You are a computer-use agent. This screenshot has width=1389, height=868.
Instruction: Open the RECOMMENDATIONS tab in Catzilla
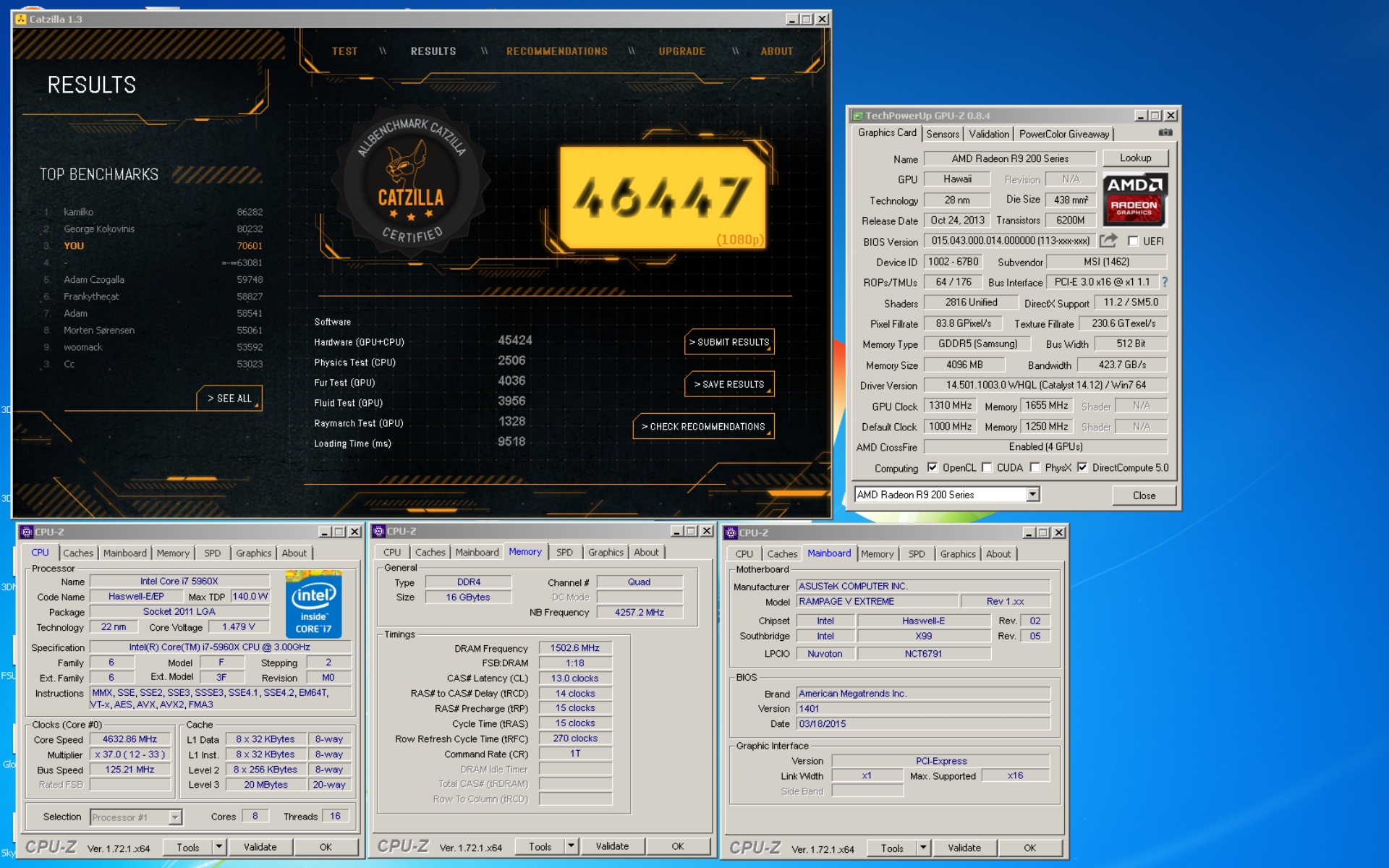556,51
